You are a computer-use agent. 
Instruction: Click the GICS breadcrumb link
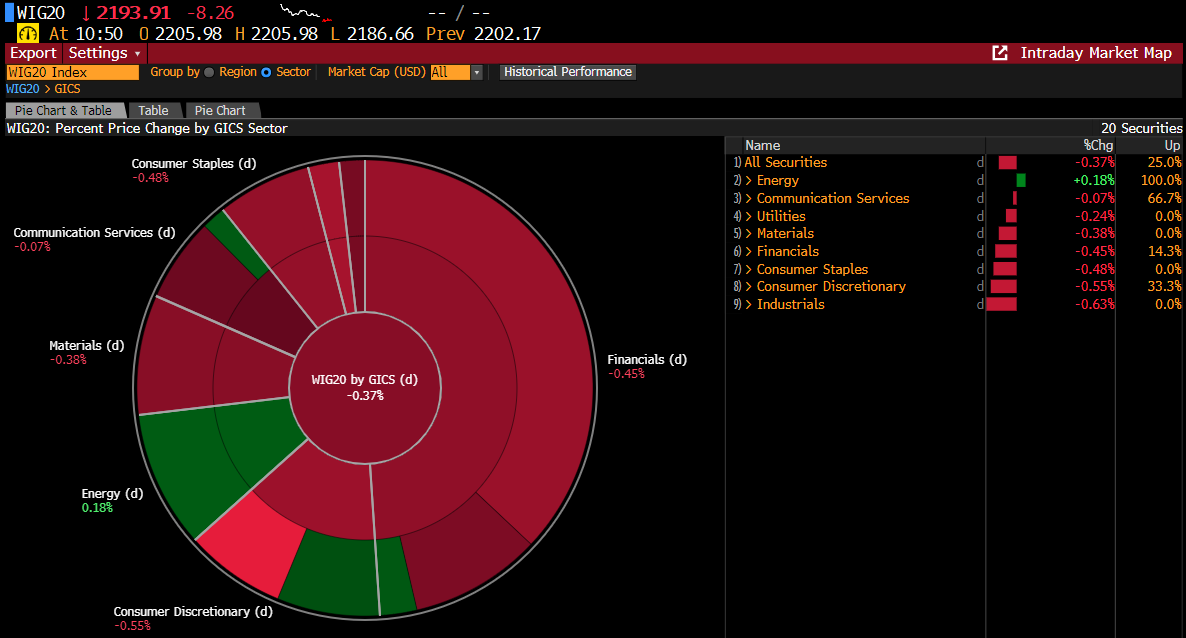67,89
